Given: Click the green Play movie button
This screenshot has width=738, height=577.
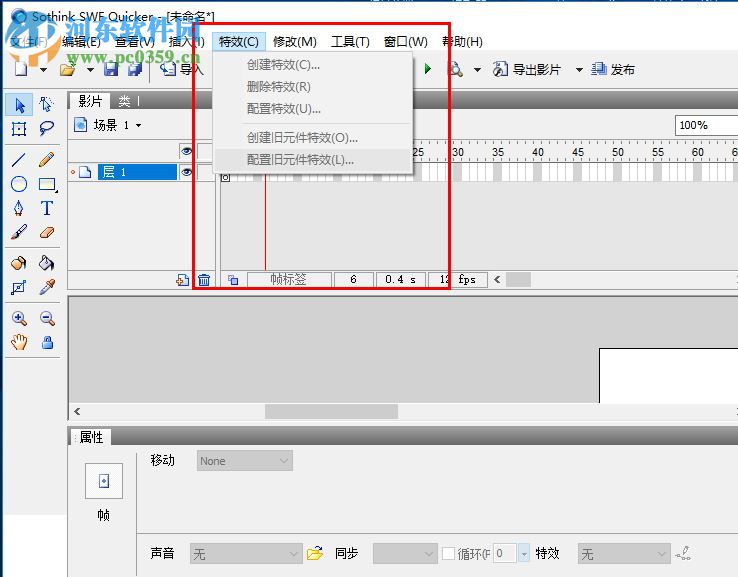Looking at the screenshot, I should 427,69.
